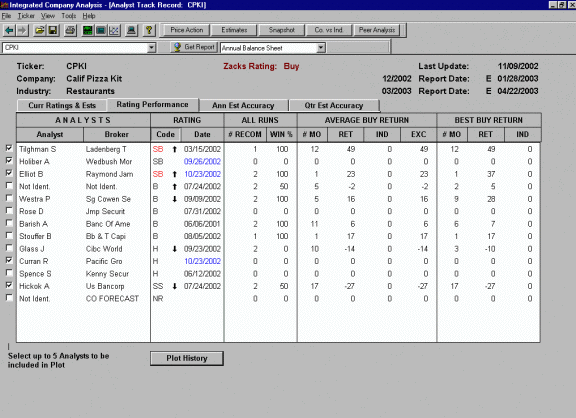Open the Ticker menu
The image size is (576, 418).
26,16
